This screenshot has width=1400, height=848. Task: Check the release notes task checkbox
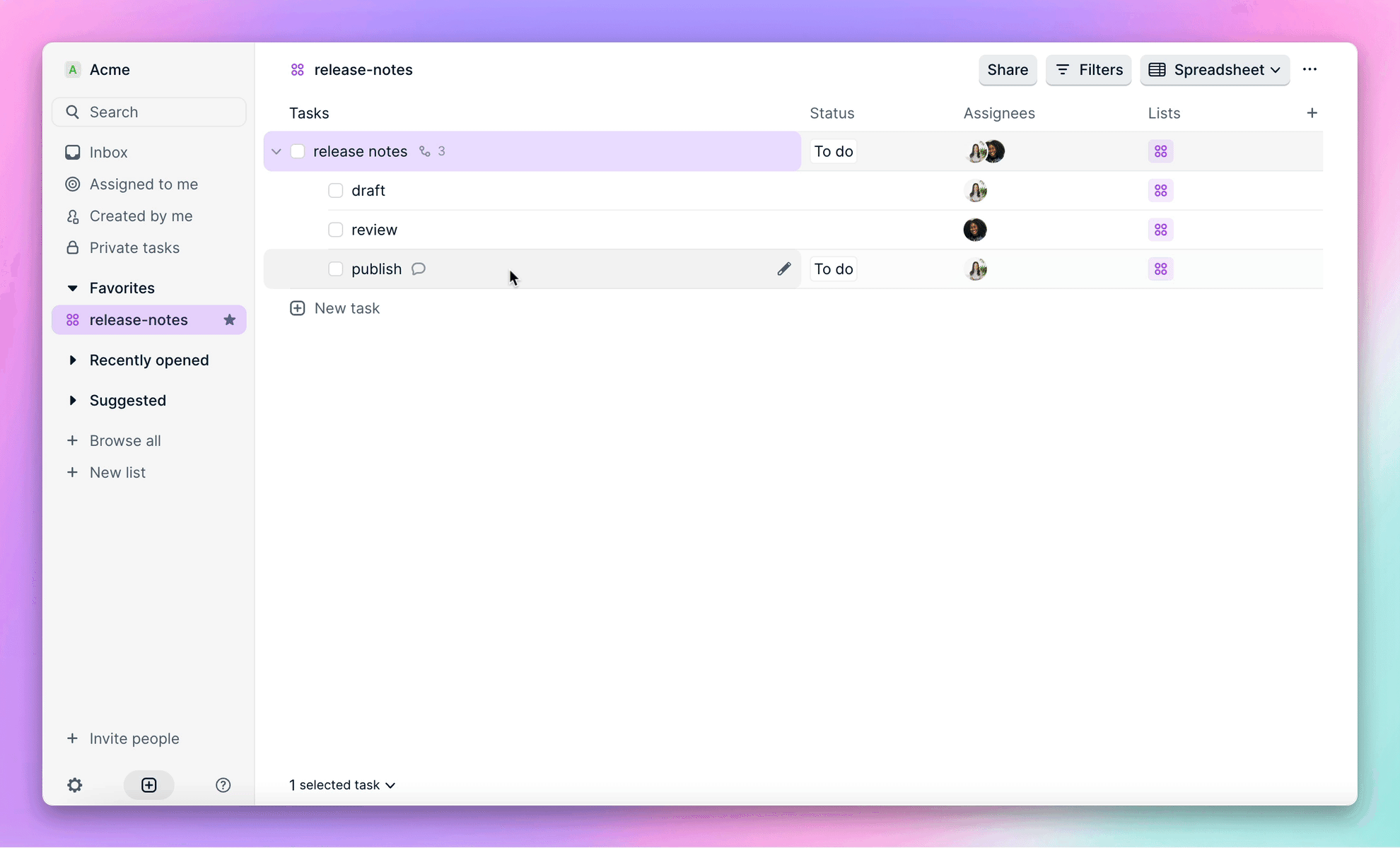298,151
